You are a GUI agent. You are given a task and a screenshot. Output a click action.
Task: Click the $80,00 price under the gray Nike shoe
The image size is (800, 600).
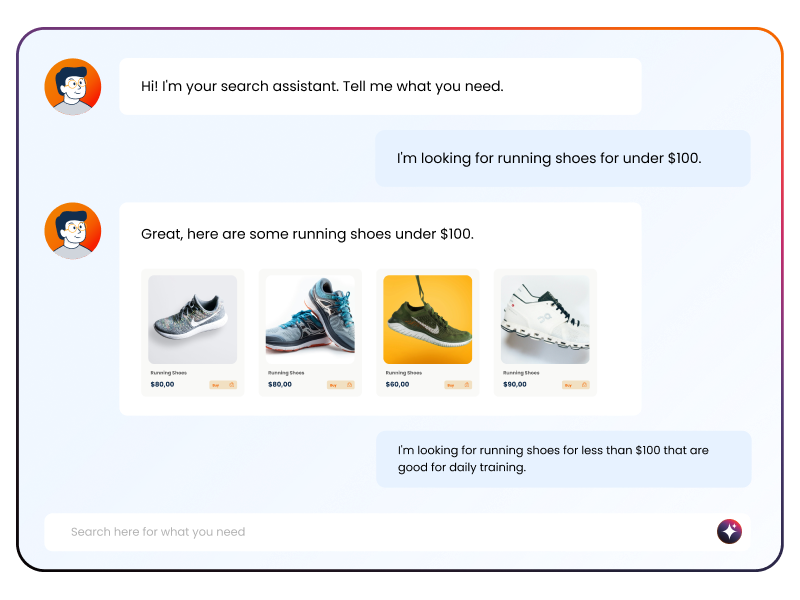point(162,384)
